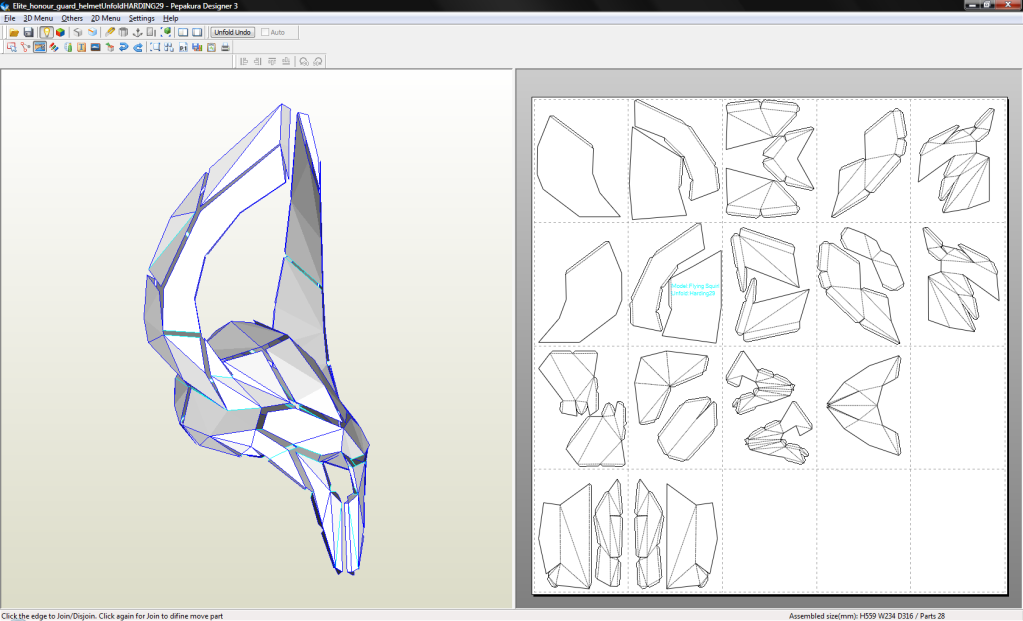Click the align bottom icon

(286, 61)
